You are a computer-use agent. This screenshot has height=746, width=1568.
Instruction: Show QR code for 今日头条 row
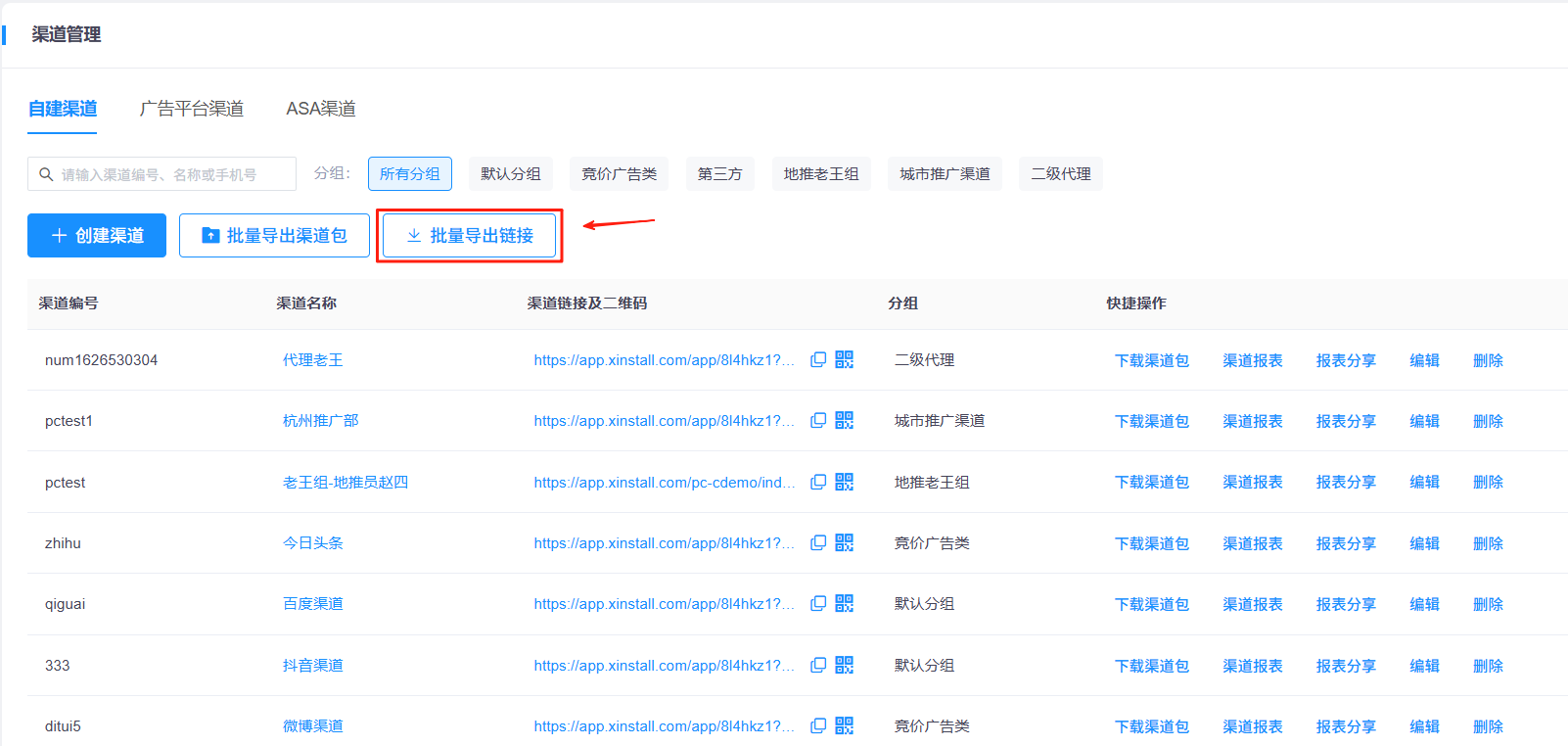pos(845,542)
